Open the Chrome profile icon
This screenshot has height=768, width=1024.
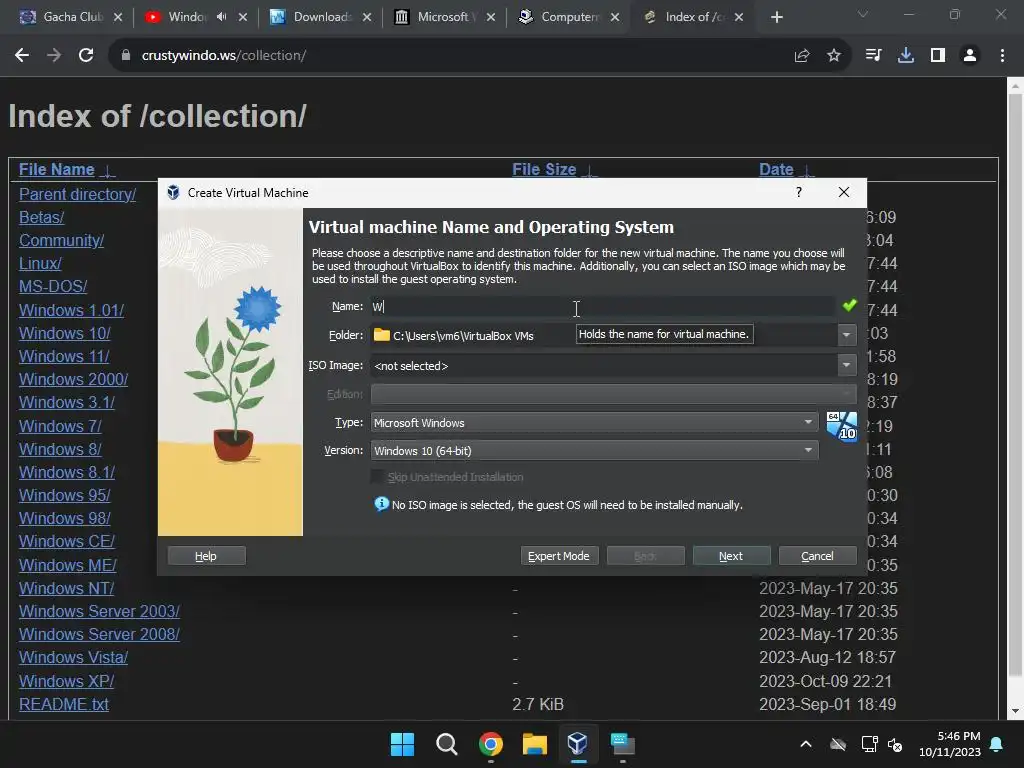point(970,56)
